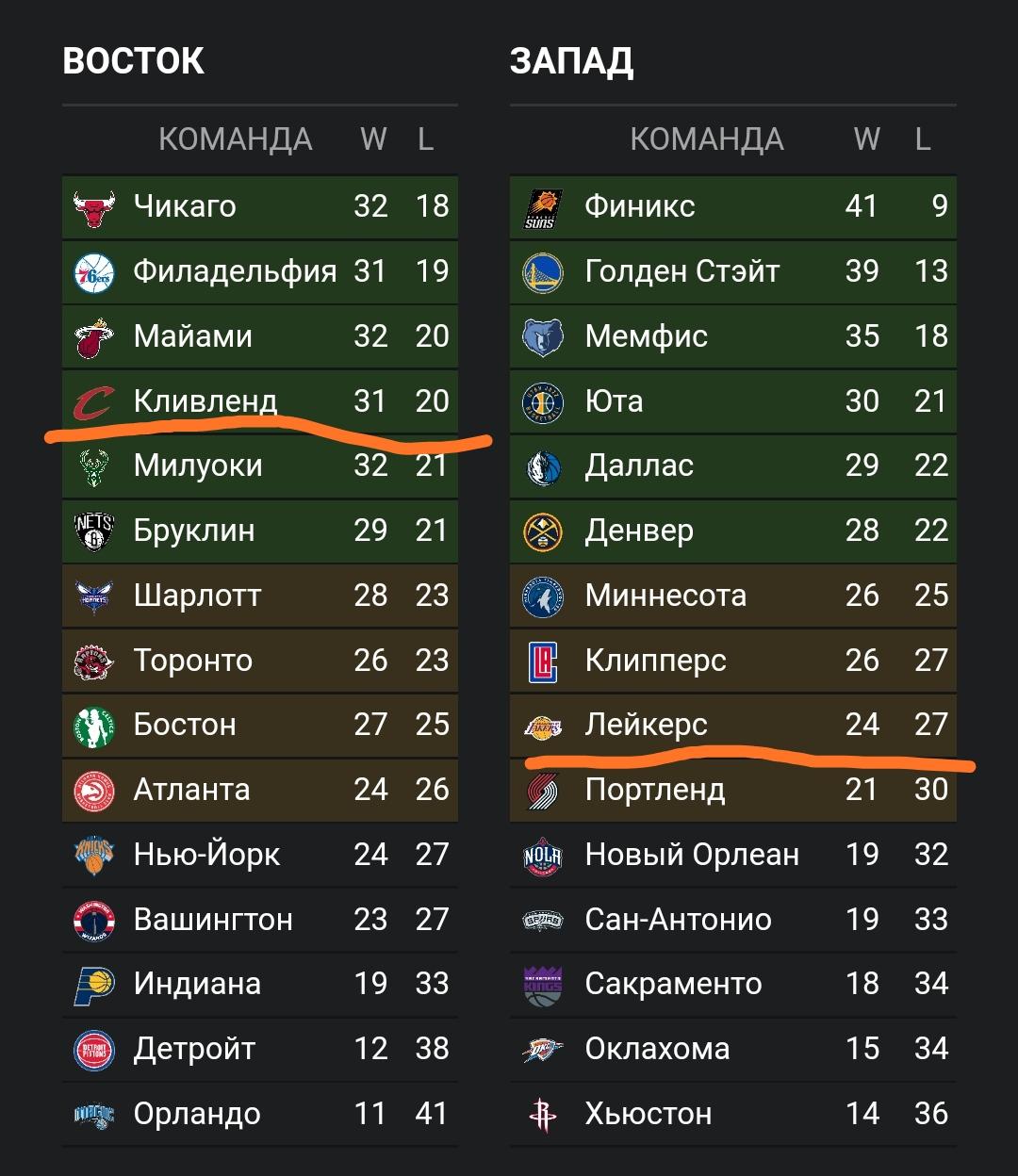The height and width of the screenshot is (1176, 1018).
Task: Select the Golden State Warriors logo
Action: 543,273
